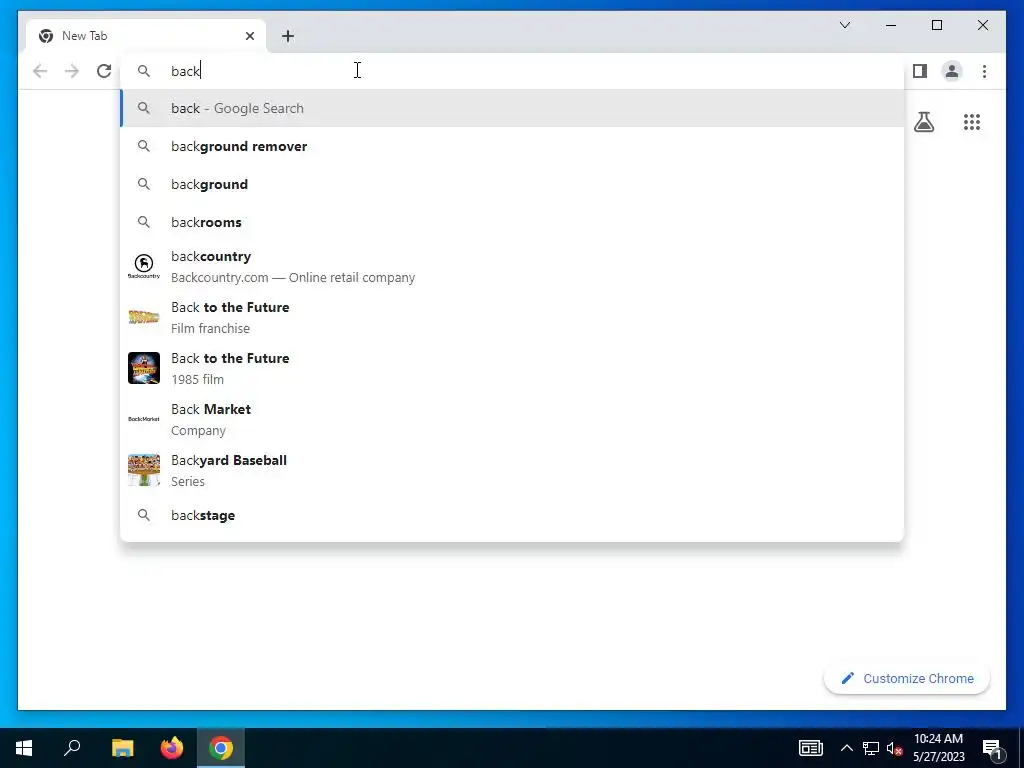The image size is (1024, 768).
Task: Open Chrome side panel icon
Action: click(x=920, y=71)
